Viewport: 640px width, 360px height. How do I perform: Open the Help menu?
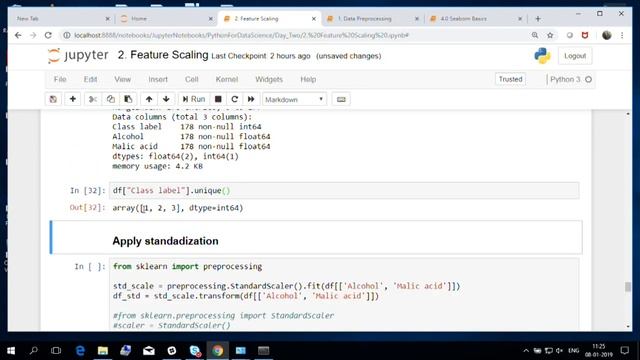(x=308, y=79)
